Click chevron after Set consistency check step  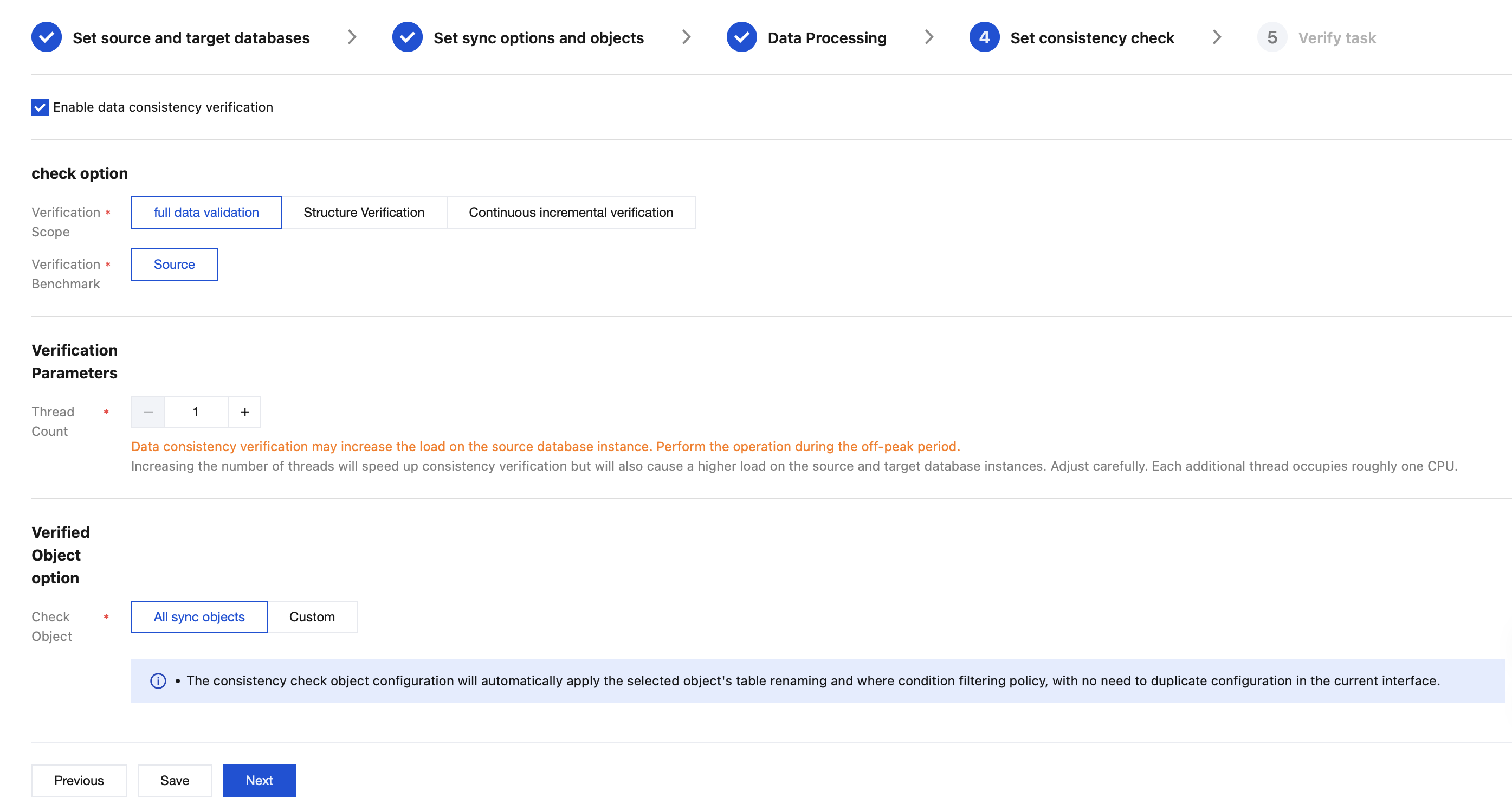click(x=1216, y=37)
